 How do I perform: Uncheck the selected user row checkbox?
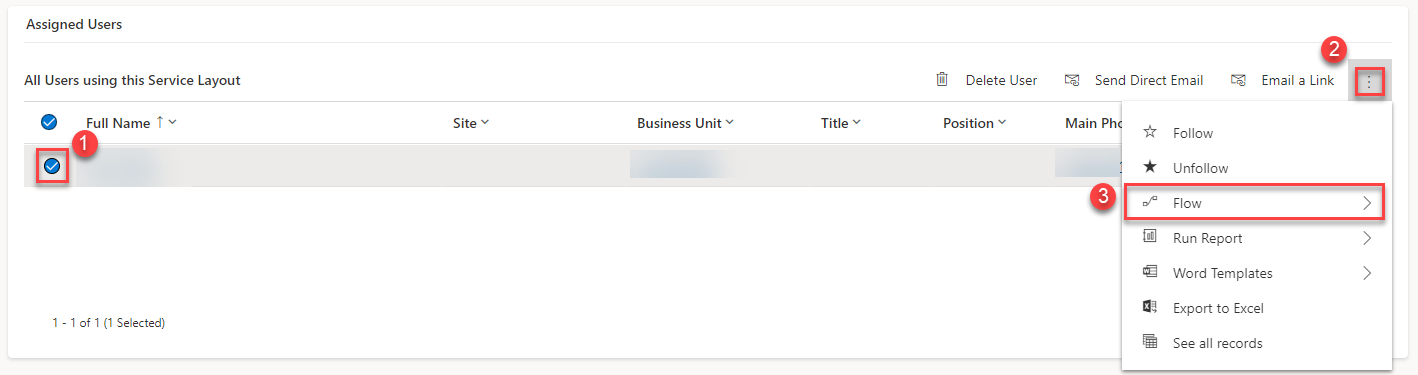click(x=52, y=166)
